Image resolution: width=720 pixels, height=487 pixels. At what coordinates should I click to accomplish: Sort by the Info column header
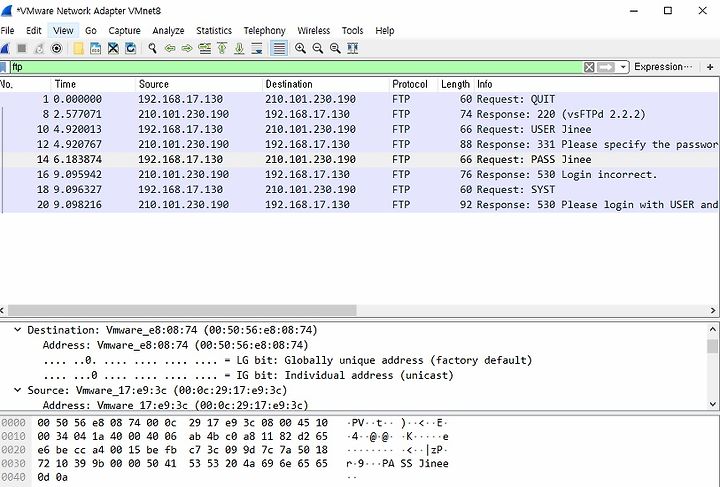[x=596, y=84]
